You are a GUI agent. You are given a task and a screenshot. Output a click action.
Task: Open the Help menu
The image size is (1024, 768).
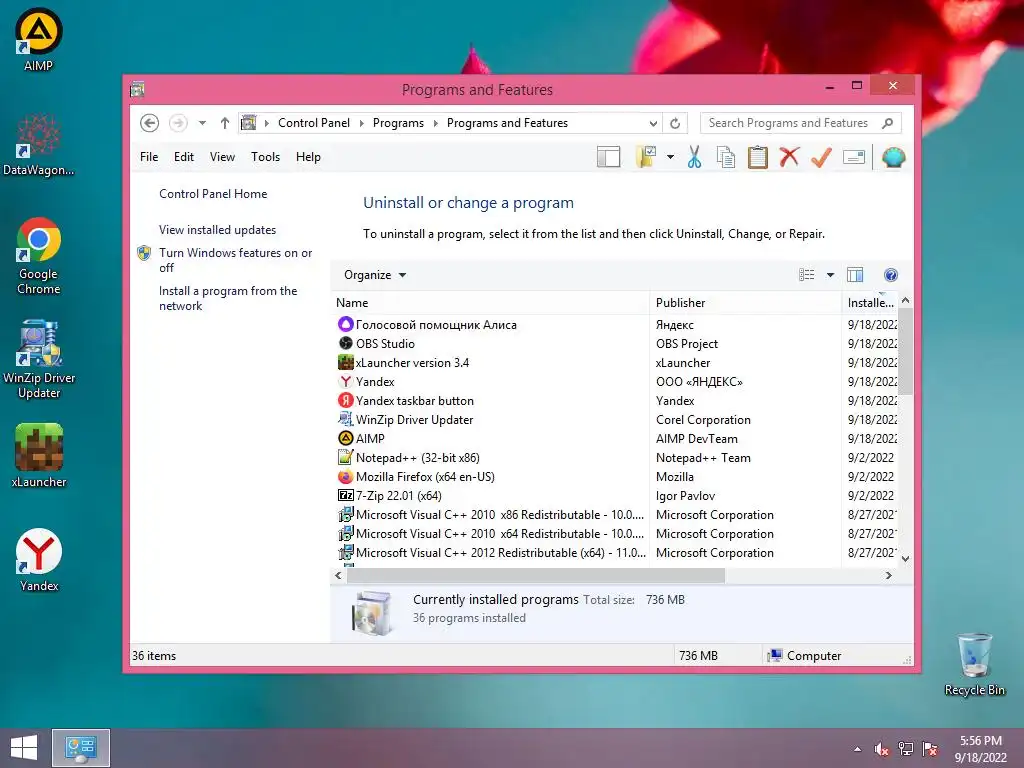click(308, 157)
